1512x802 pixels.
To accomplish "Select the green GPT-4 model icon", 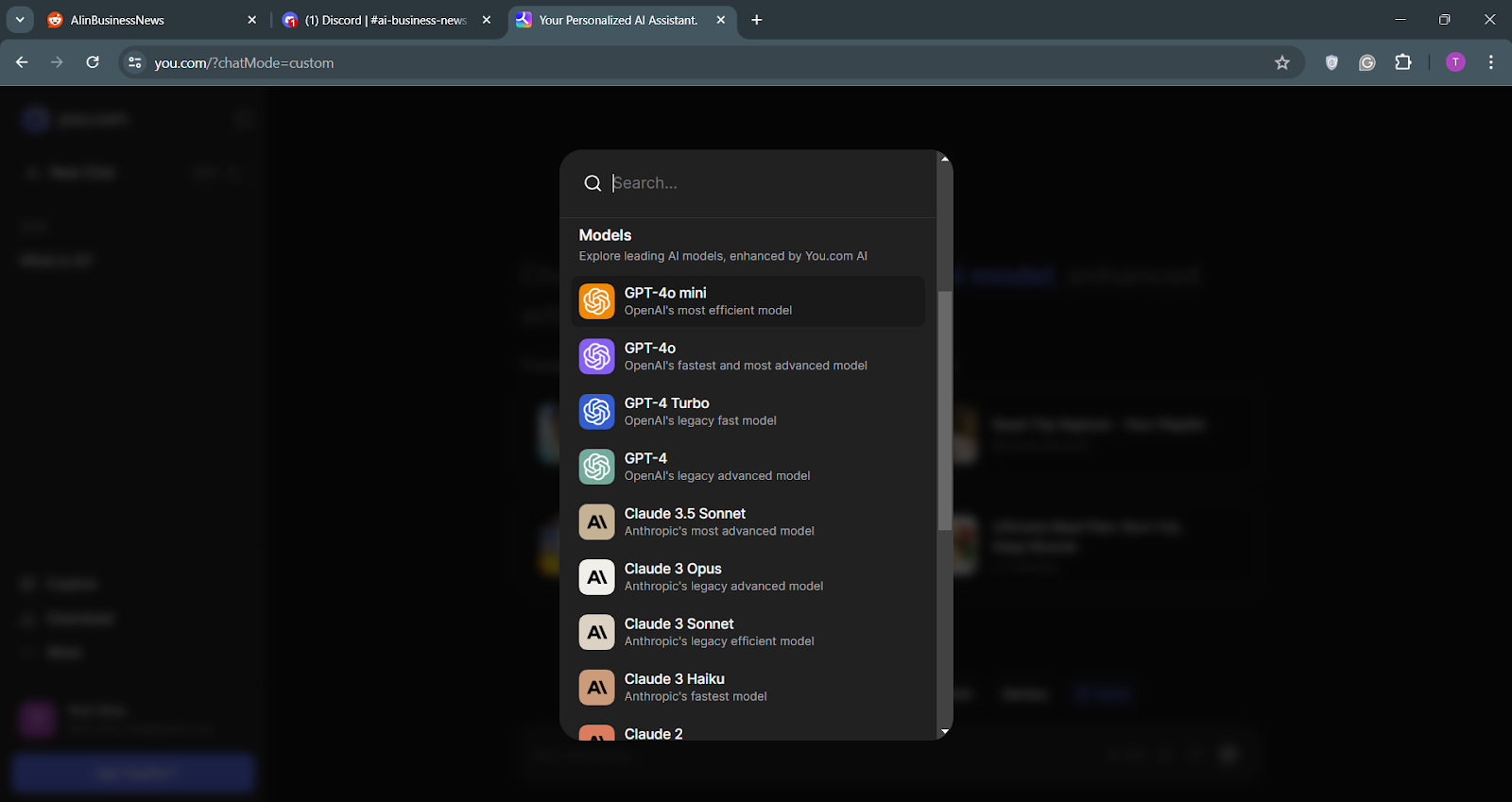I will coord(596,467).
